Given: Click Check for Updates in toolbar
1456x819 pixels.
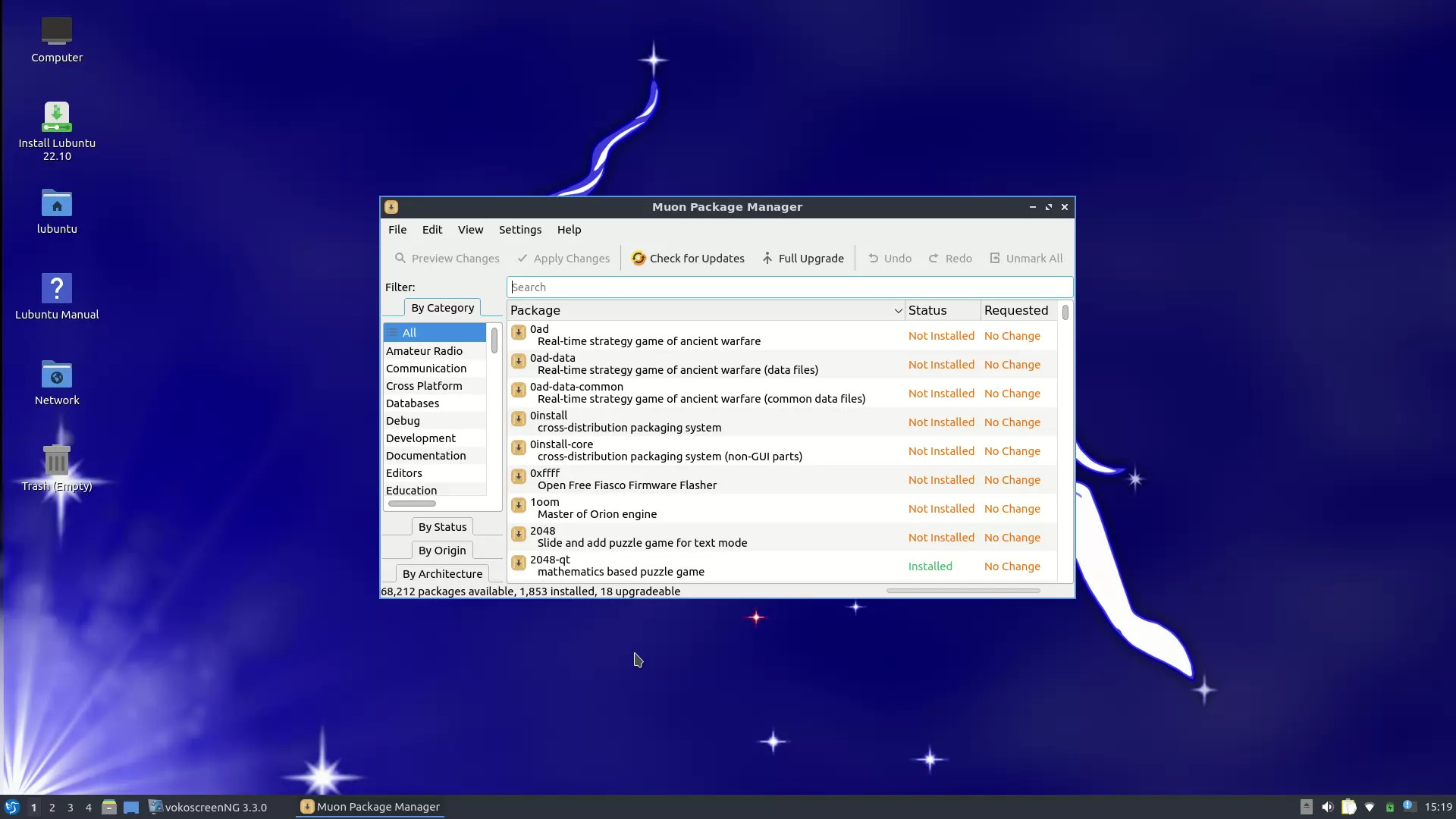Looking at the screenshot, I should (x=688, y=259).
